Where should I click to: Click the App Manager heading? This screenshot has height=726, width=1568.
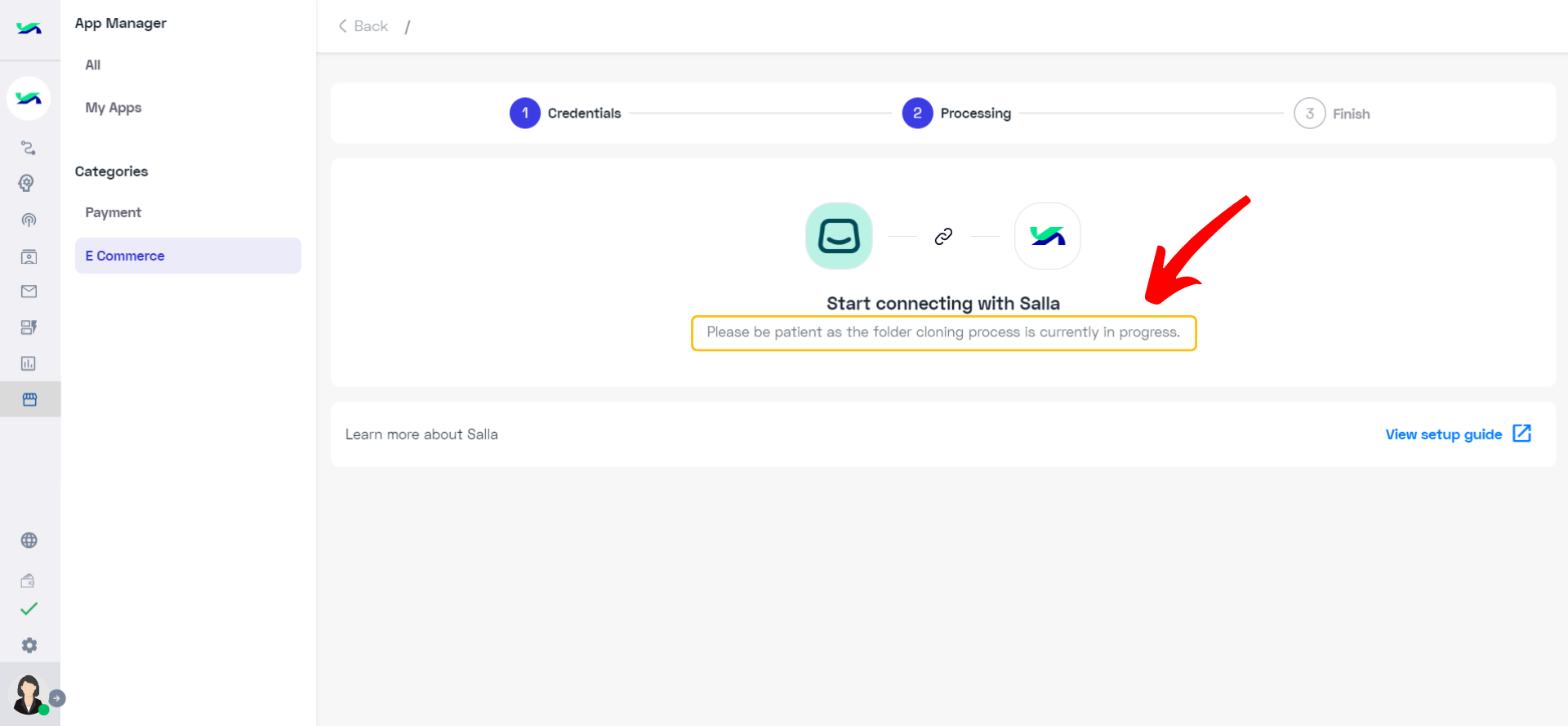point(120,23)
